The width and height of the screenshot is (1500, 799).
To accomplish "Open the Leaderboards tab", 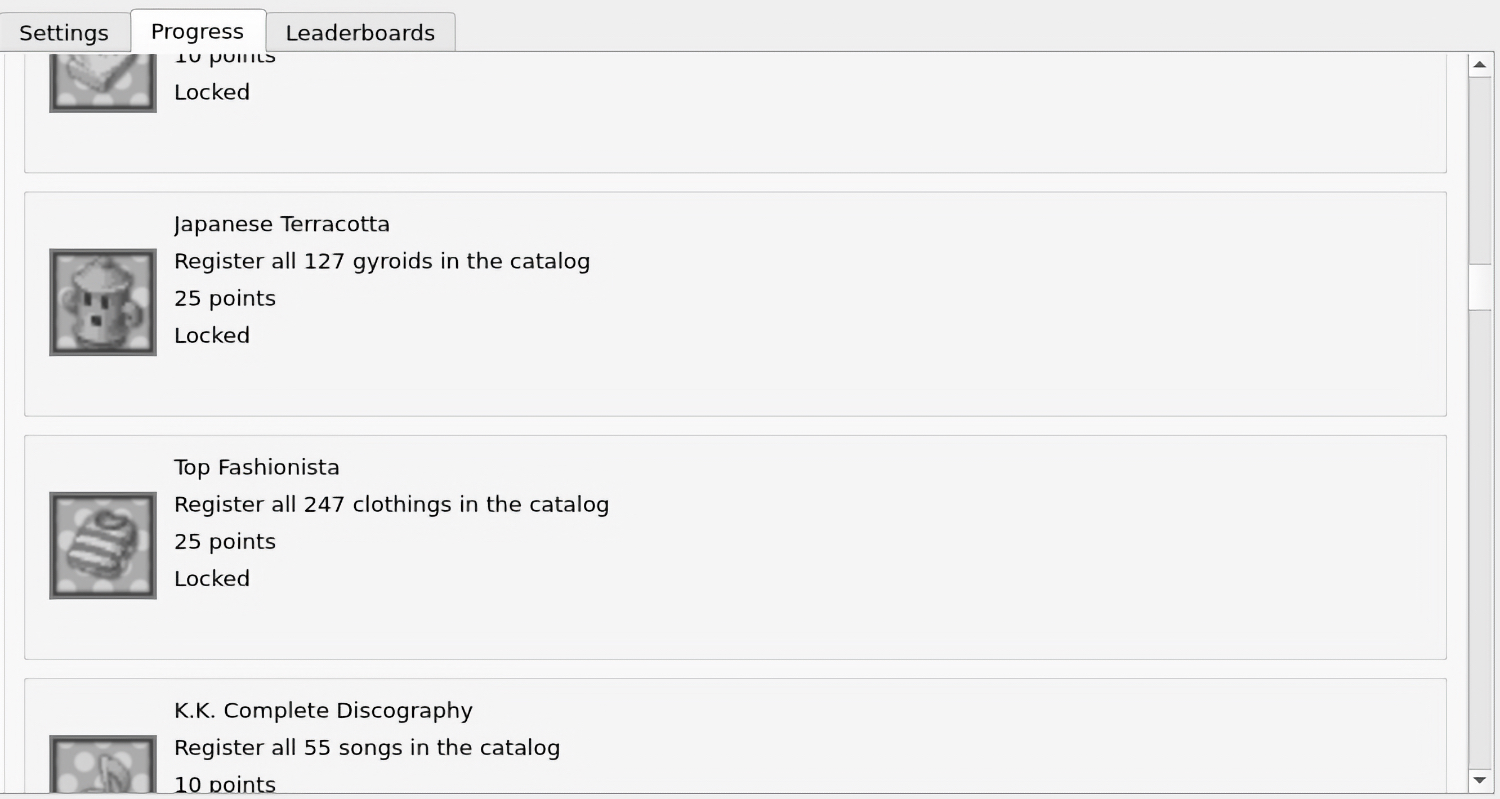I will [360, 32].
